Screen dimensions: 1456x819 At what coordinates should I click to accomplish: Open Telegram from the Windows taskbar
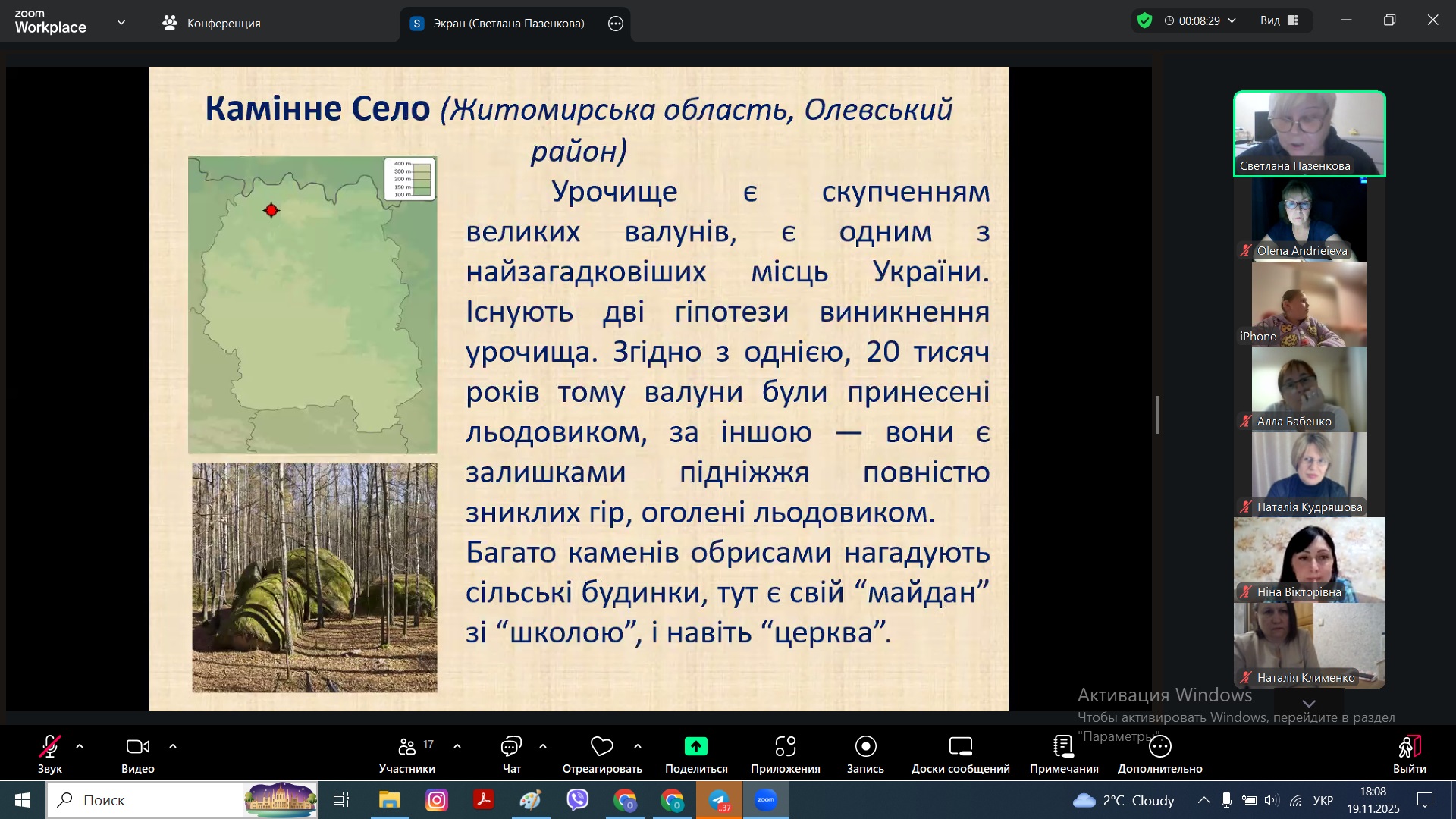pyautogui.click(x=719, y=800)
